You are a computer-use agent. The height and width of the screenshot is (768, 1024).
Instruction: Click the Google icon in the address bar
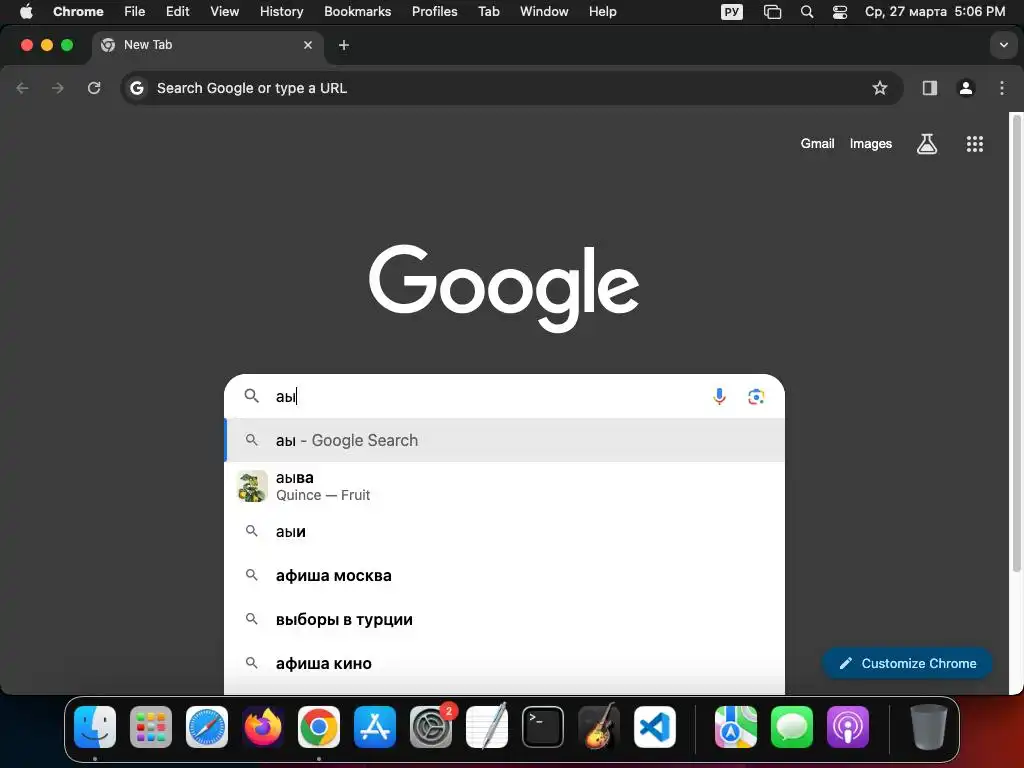(x=136, y=88)
